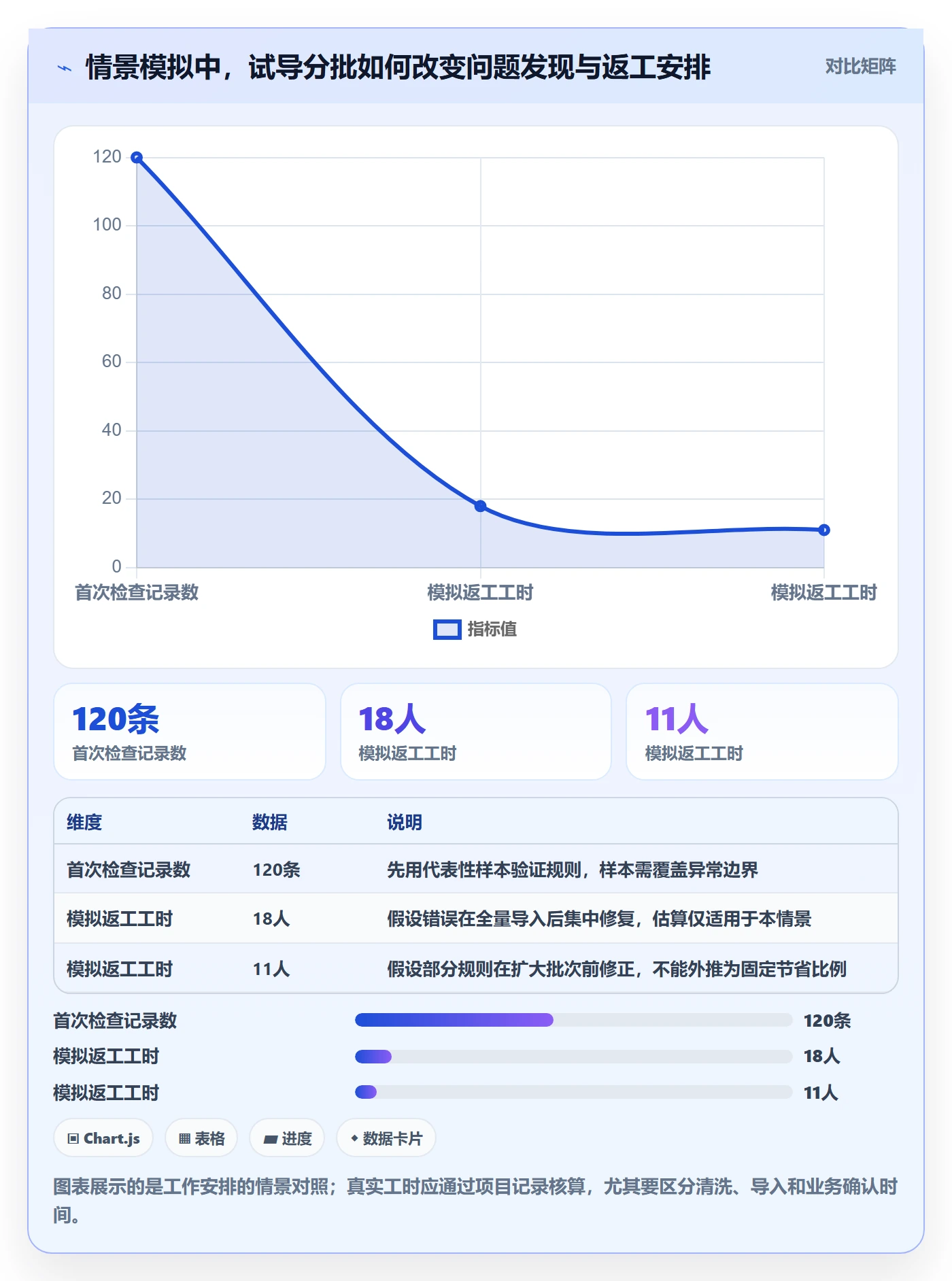Click the progress bar for 11人
The height and width of the screenshot is (1281, 952).
click(x=573, y=1093)
